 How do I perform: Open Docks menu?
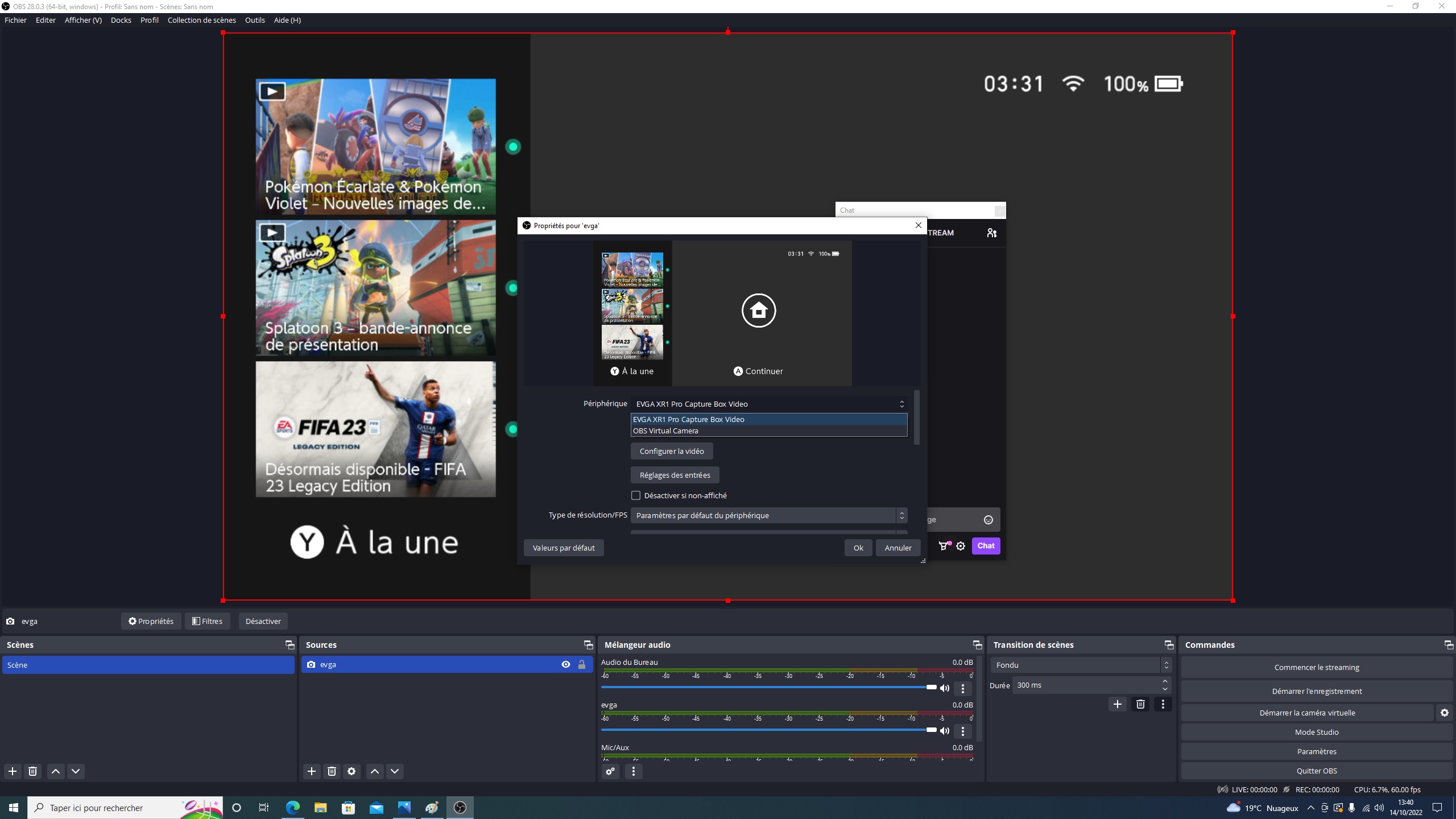121,20
